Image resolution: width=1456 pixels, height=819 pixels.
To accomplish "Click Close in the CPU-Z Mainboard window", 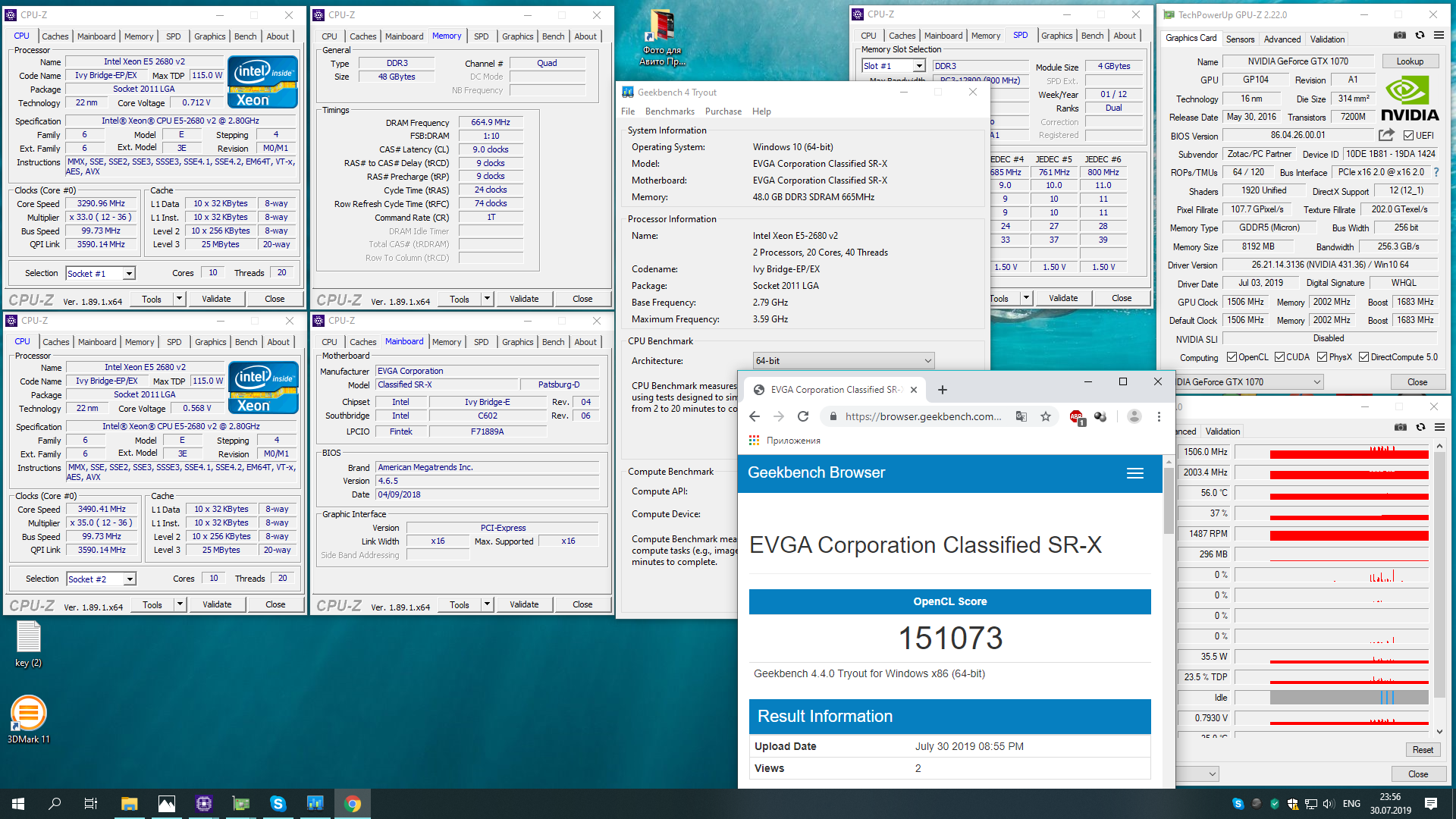I will [x=582, y=604].
